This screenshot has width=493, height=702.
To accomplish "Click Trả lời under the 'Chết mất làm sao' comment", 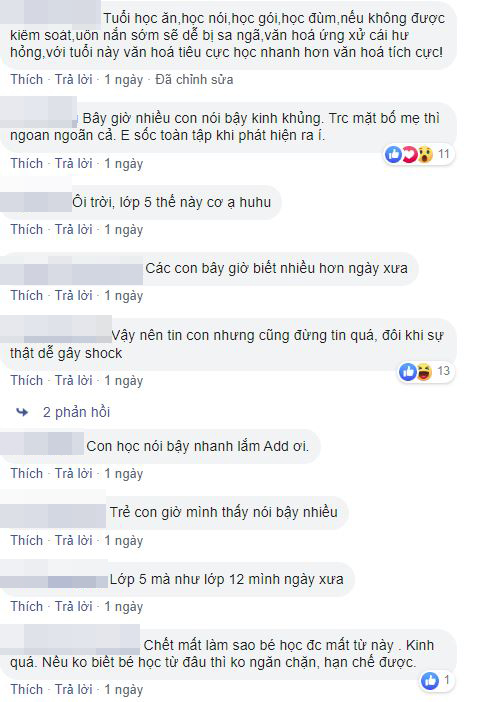I will coord(73,689).
